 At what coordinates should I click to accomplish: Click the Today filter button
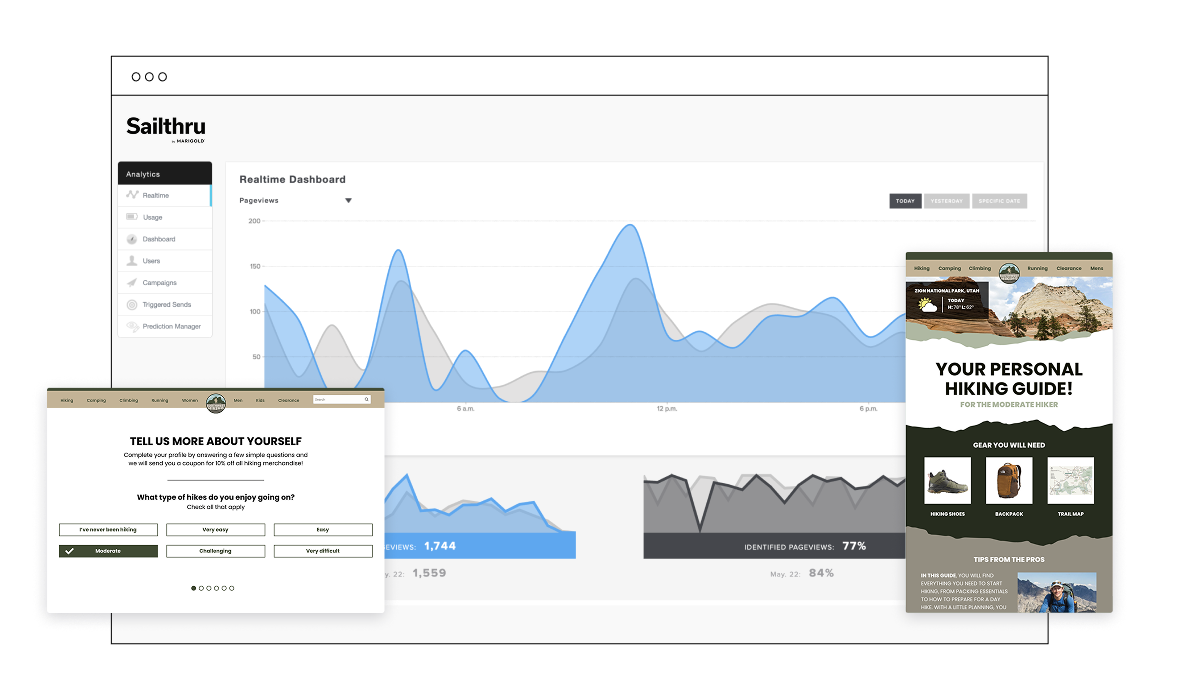(x=905, y=201)
